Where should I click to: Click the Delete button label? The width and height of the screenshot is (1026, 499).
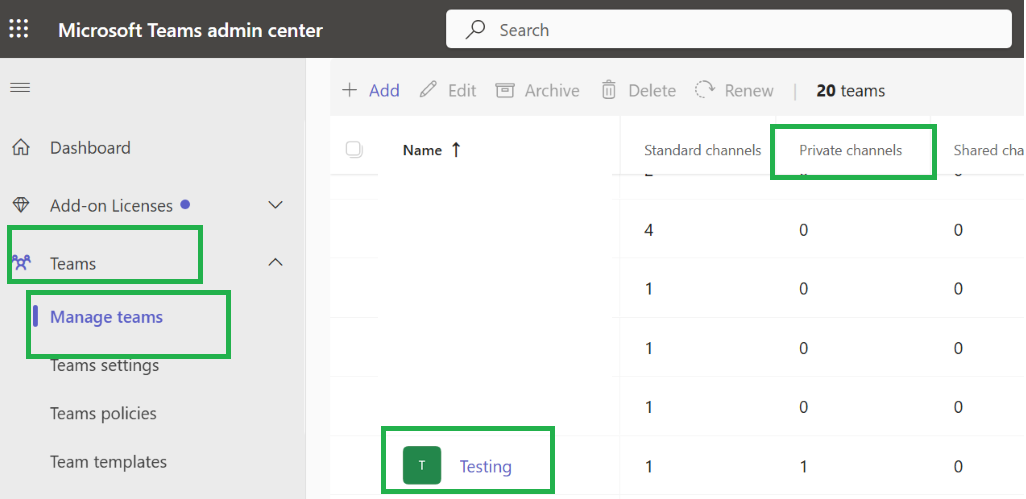(x=652, y=90)
